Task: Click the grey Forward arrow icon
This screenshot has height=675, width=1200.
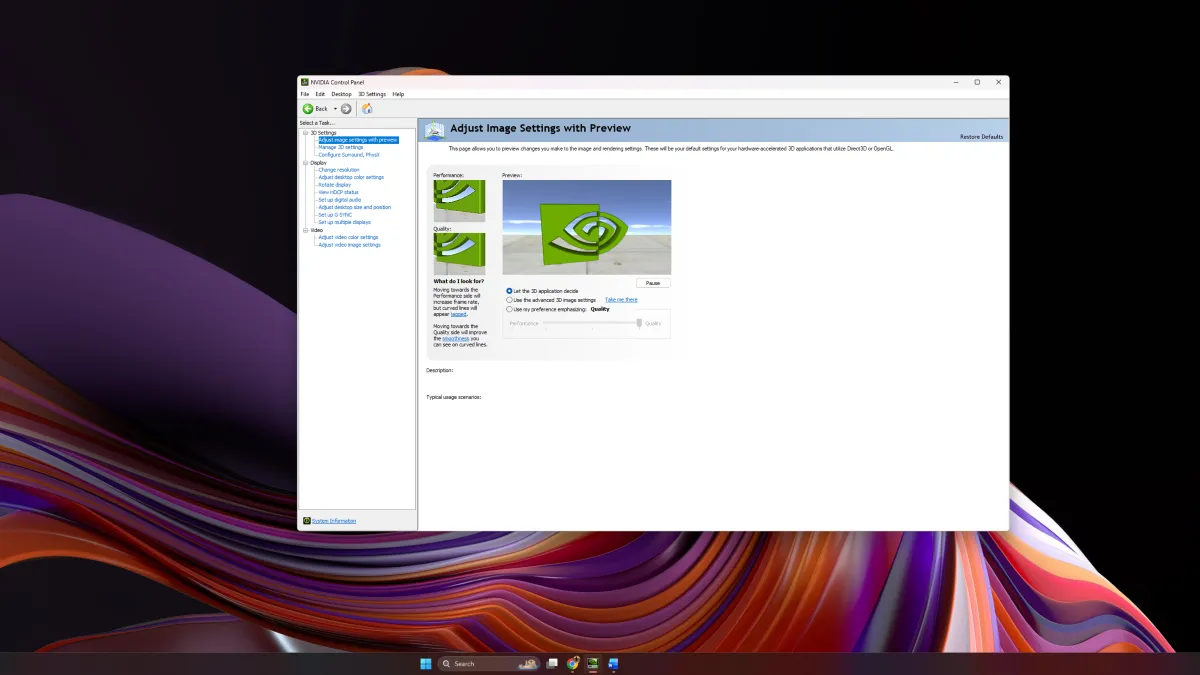Action: [x=346, y=108]
